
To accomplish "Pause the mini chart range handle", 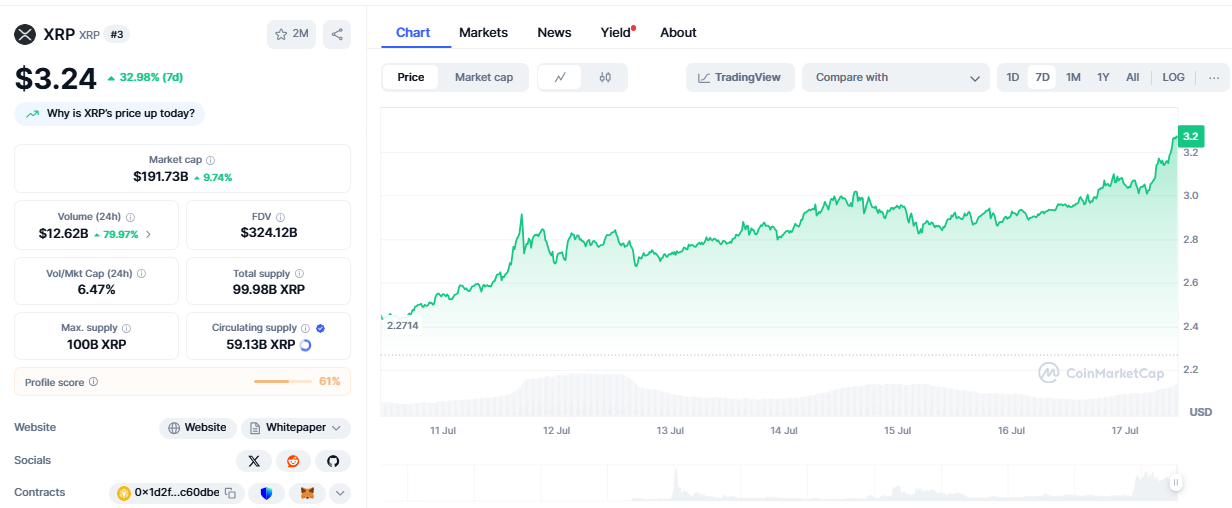I will pyautogui.click(x=1176, y=483).
